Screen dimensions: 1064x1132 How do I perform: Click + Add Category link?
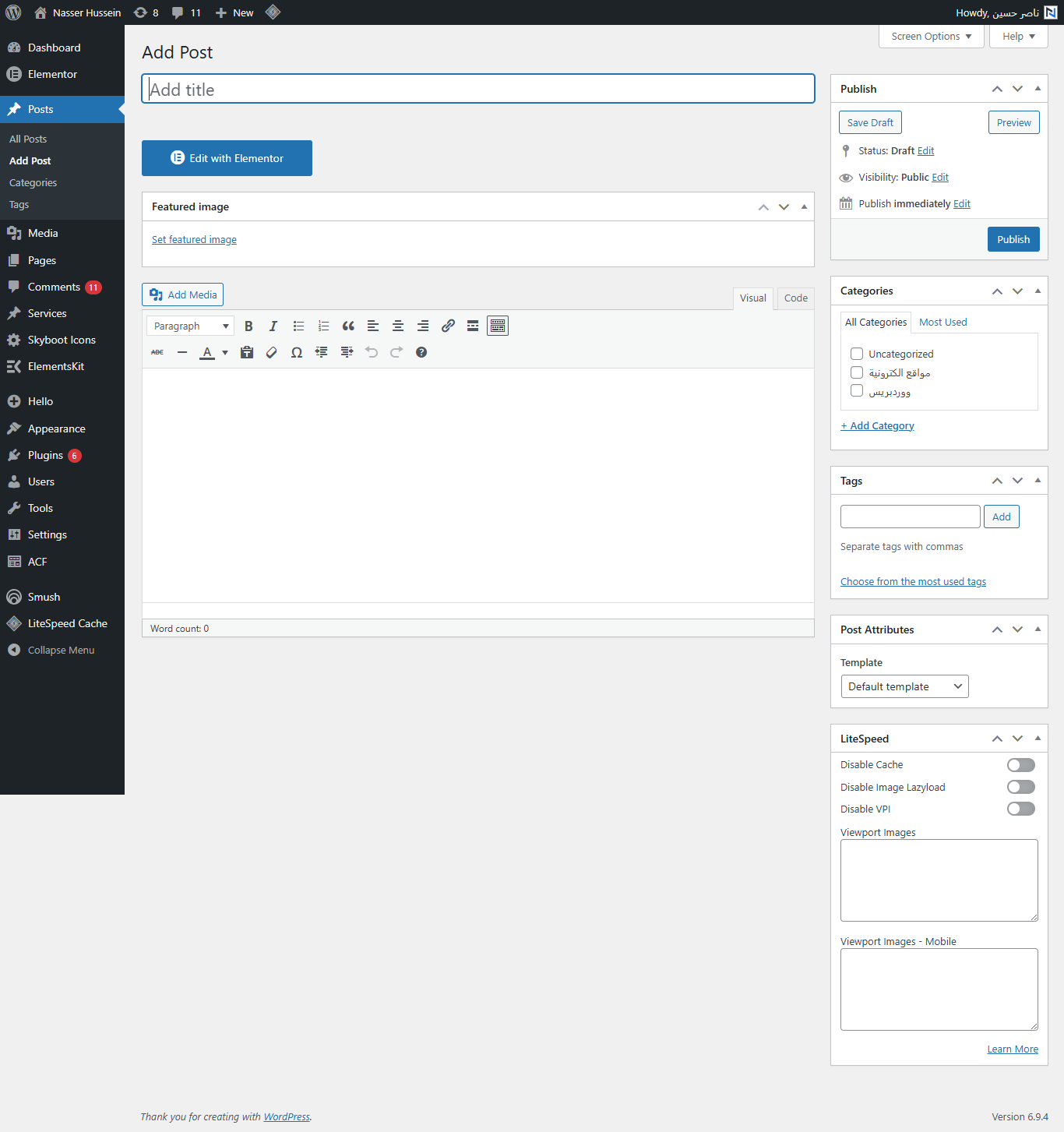877,425
